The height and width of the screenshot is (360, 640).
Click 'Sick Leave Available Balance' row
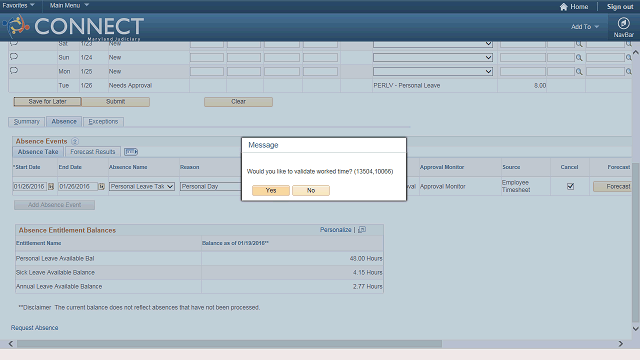pos(199,272)
